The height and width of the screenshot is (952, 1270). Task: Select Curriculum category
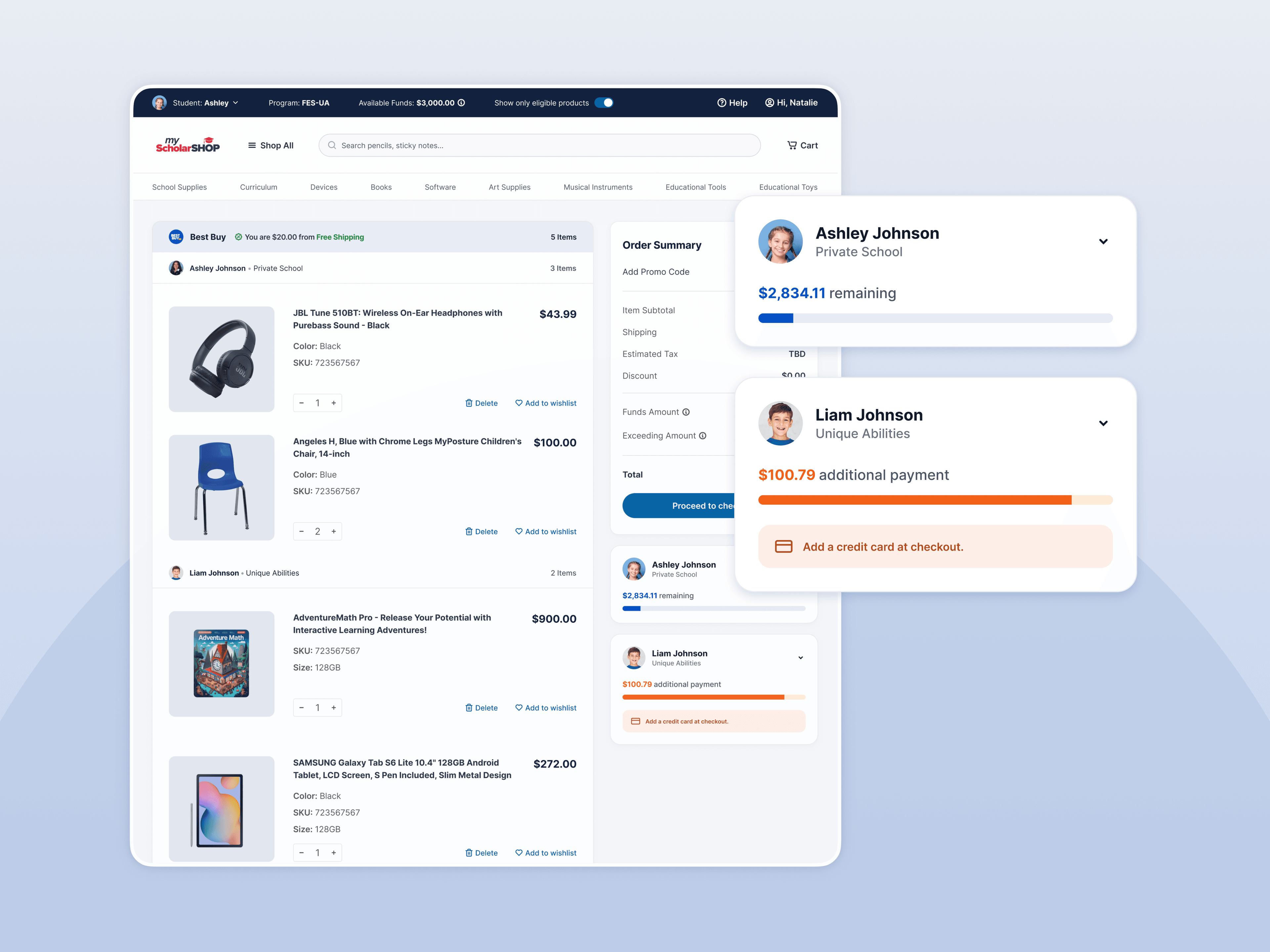[x=258, y=187]
